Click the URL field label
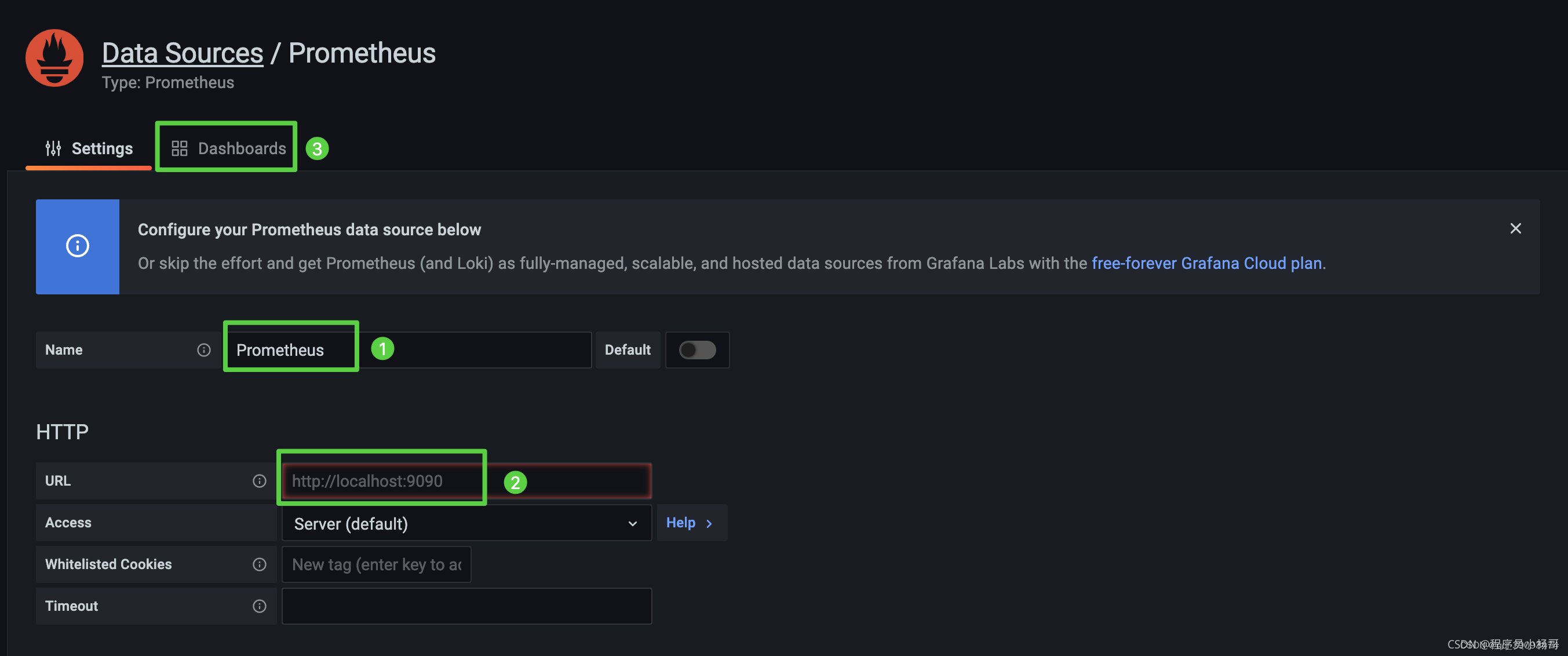The height and width of the screenshot is (656, 1568). click(58, 481)
